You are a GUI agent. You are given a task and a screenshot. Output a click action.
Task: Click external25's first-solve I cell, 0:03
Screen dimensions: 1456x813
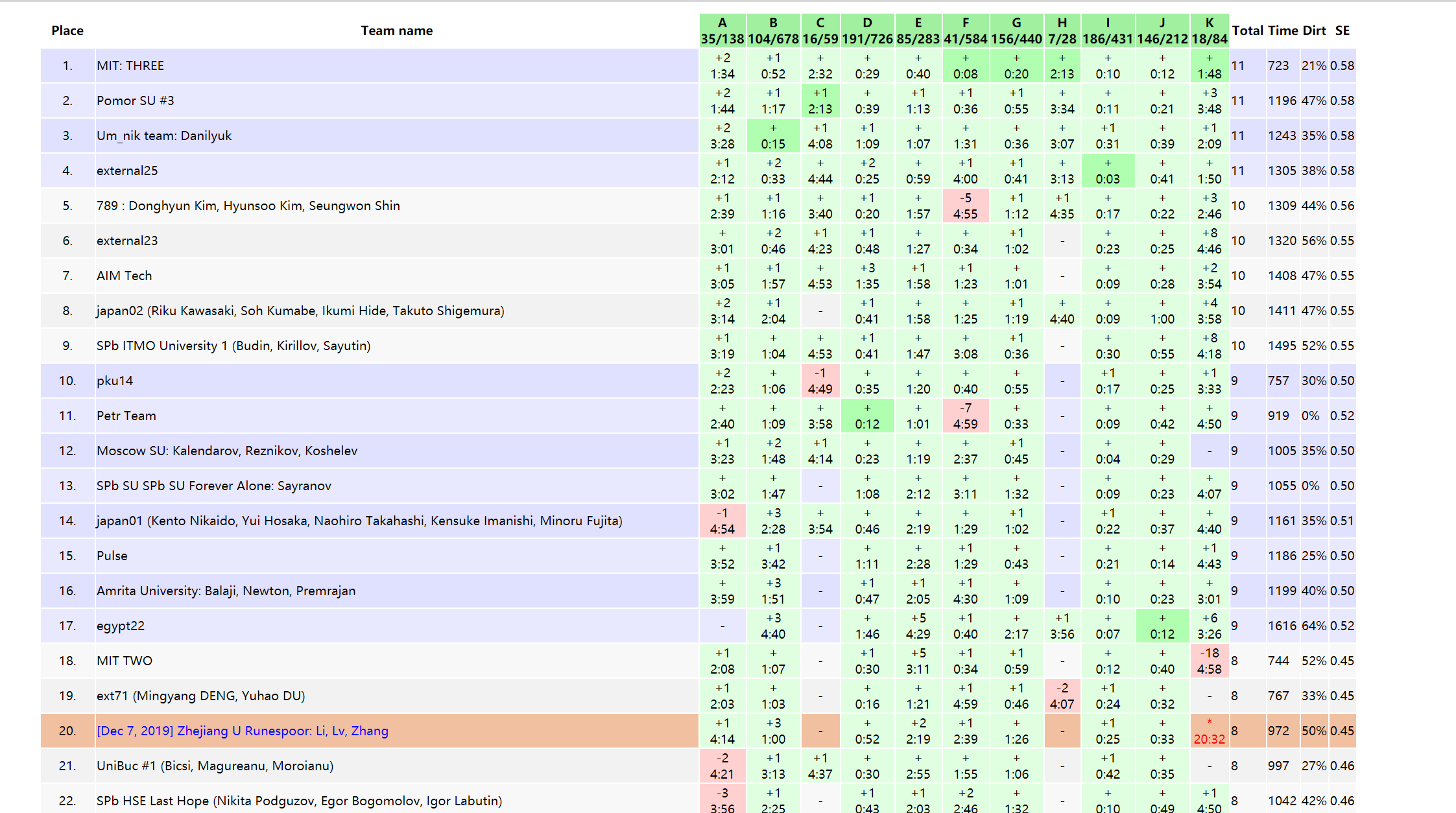click(1107, 171)
